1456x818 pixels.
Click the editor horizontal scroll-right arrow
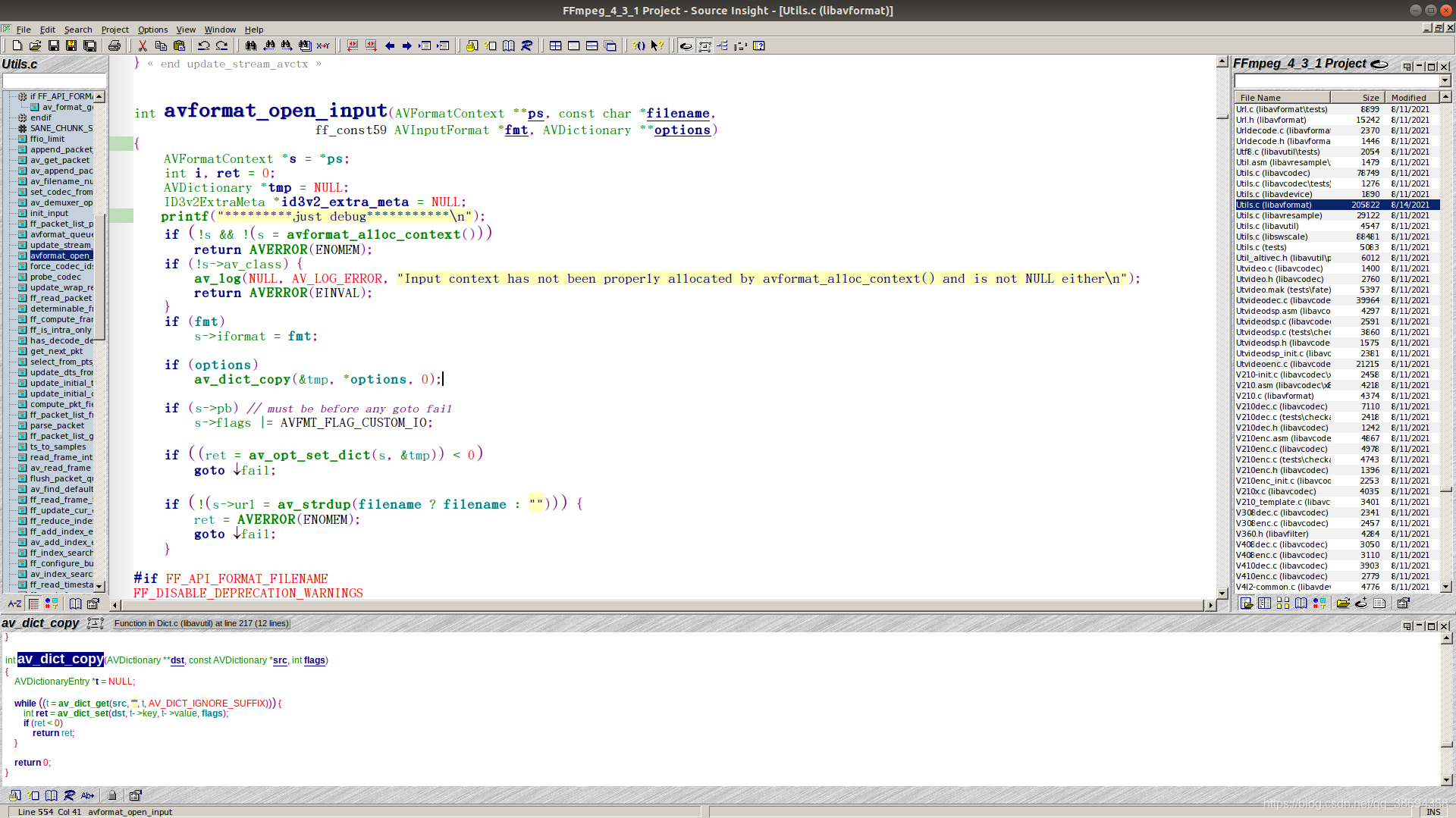coord(1210,605)
